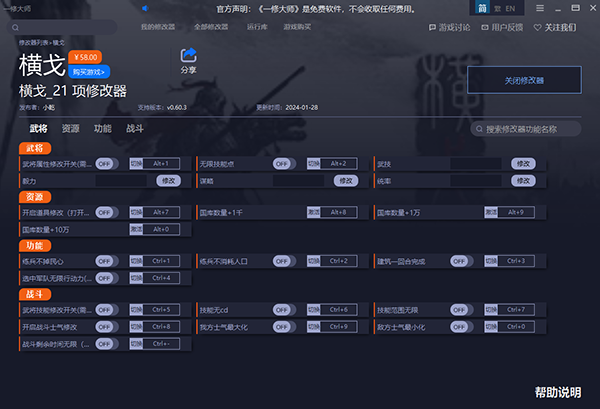Switch language to EN
600x409 pixels.
coord(510,8)
